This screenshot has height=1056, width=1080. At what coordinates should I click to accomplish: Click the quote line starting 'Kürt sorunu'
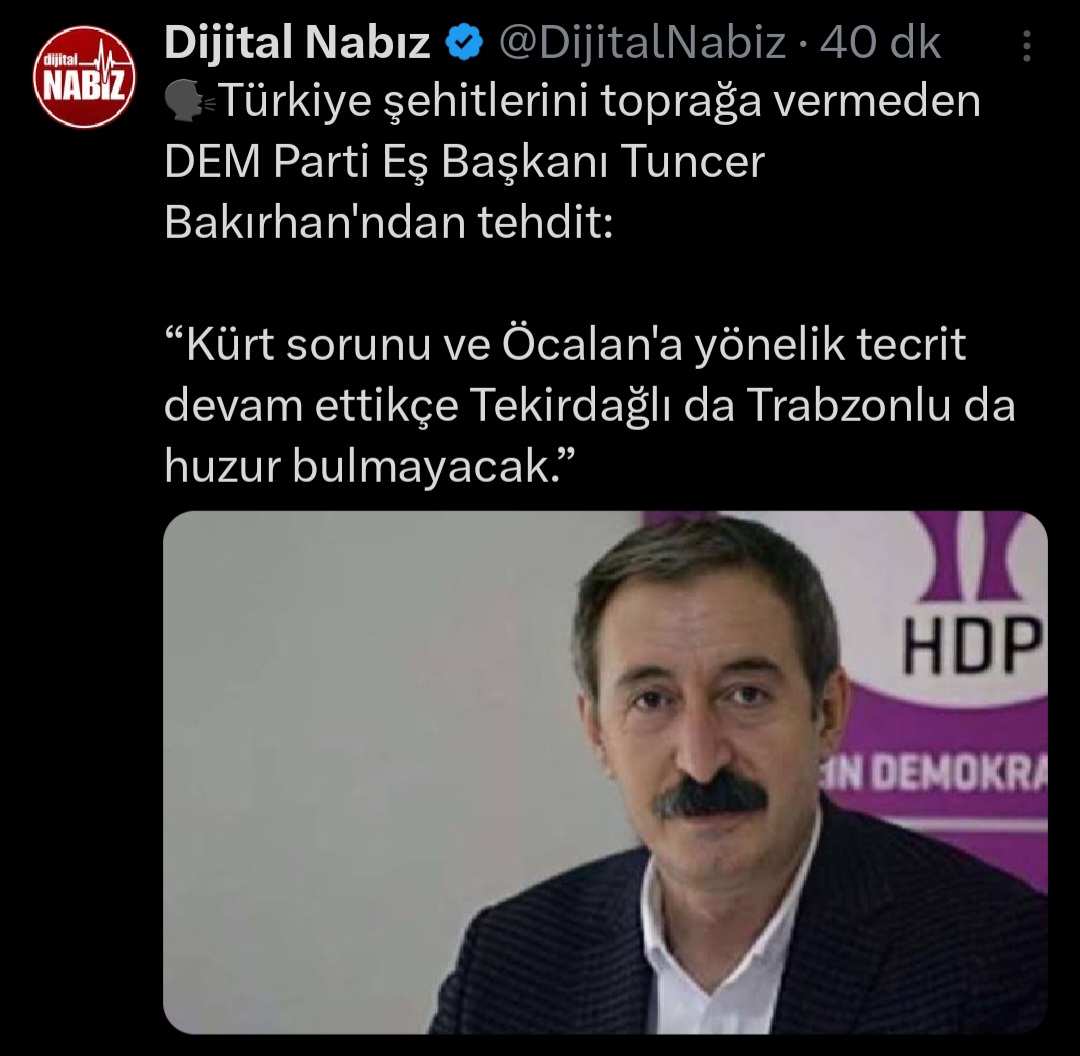pos(565,344)
